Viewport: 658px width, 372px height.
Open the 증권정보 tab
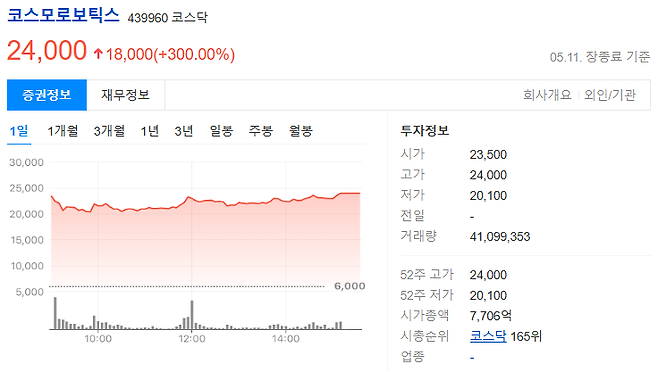point(47,95)
